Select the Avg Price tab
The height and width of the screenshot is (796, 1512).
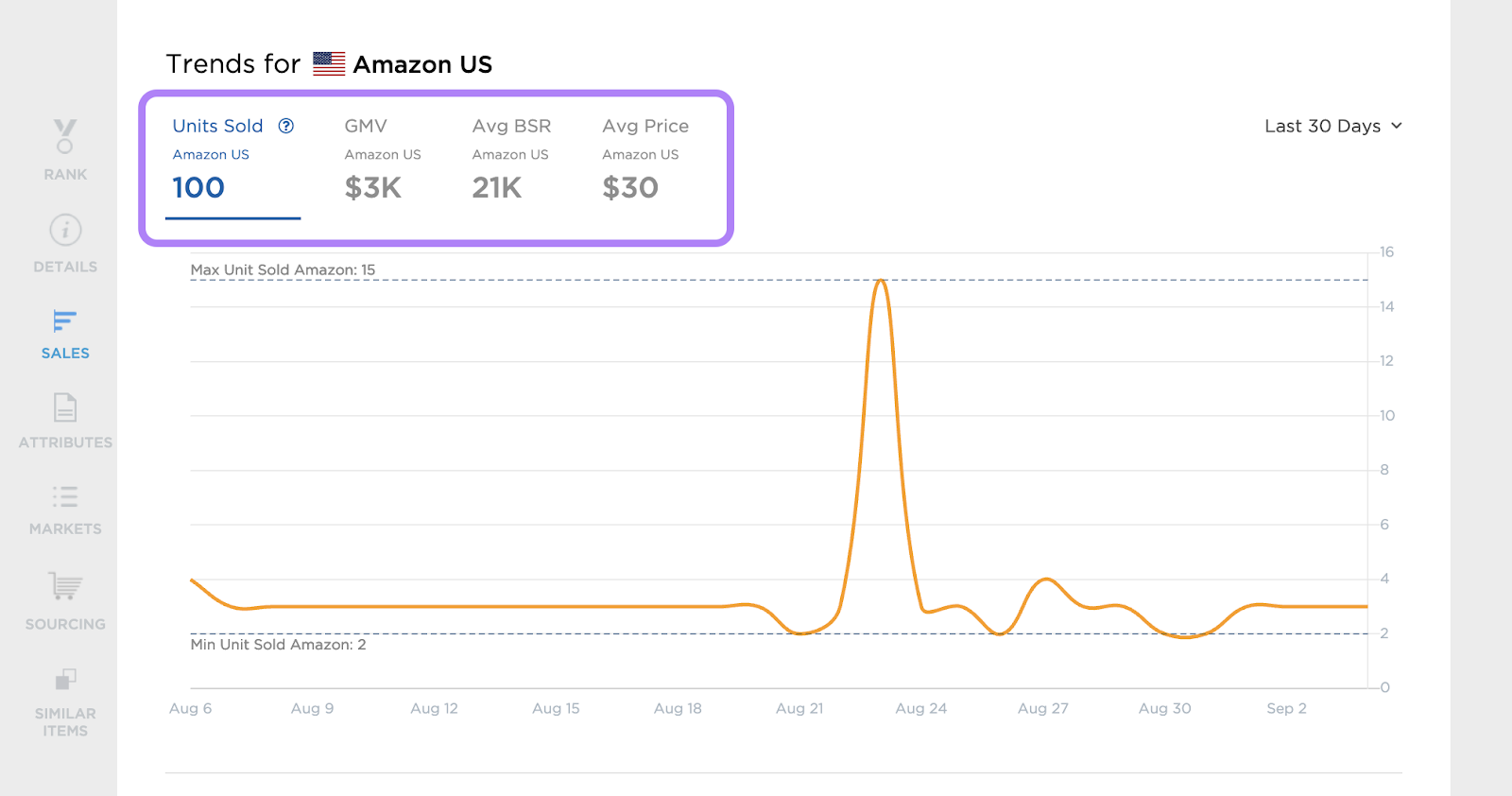(645, 159)
